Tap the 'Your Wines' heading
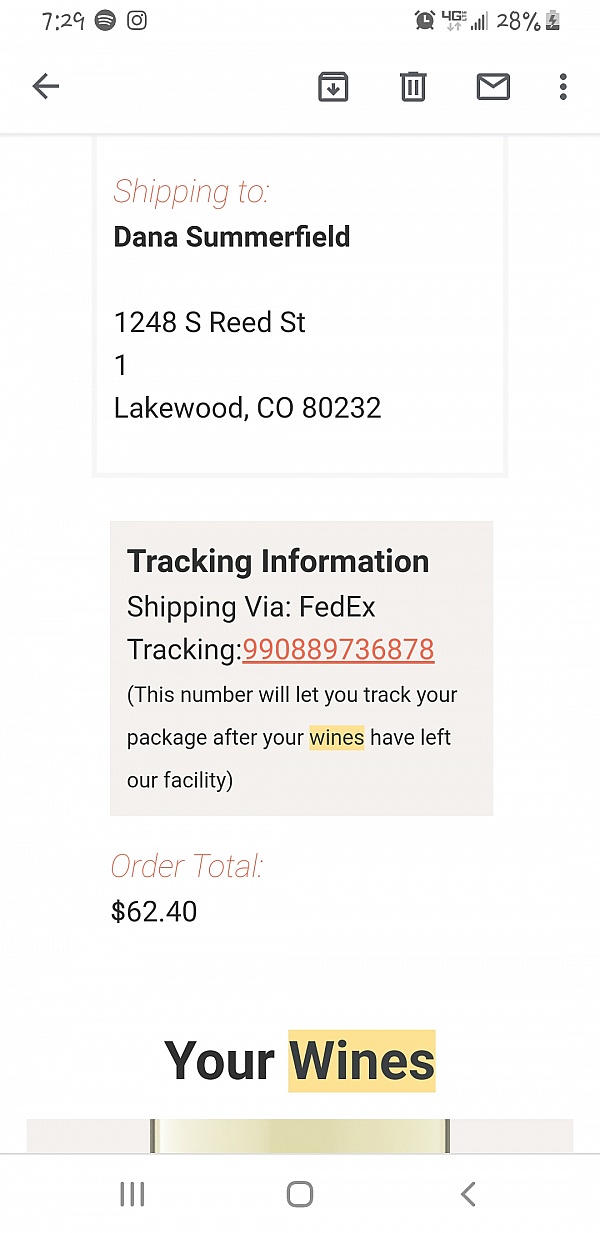This screenshot has height=1233, width=600. pyautogui.click(x=300, y=1060)
